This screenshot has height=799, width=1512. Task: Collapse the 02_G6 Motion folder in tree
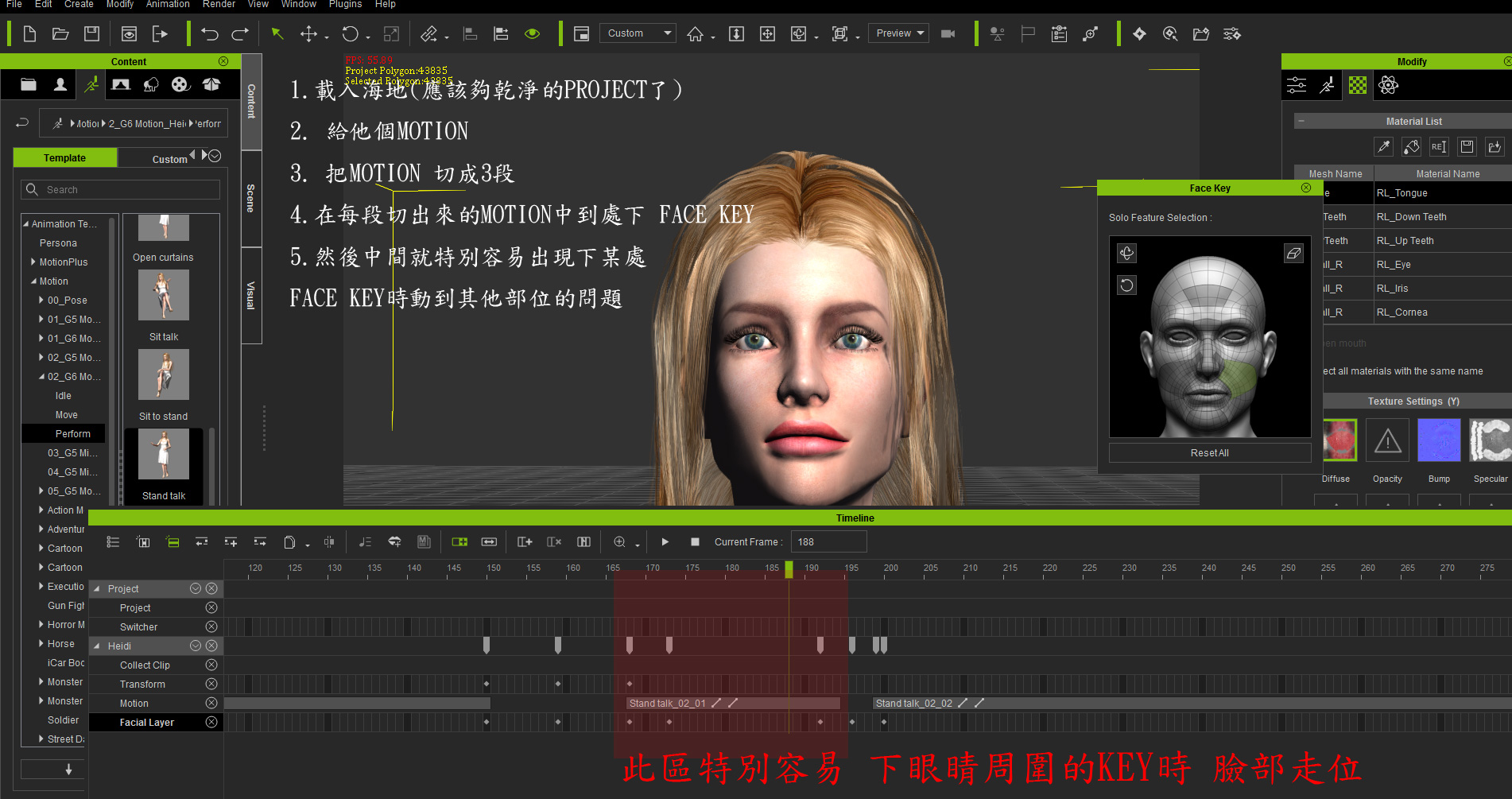[41, 376]
